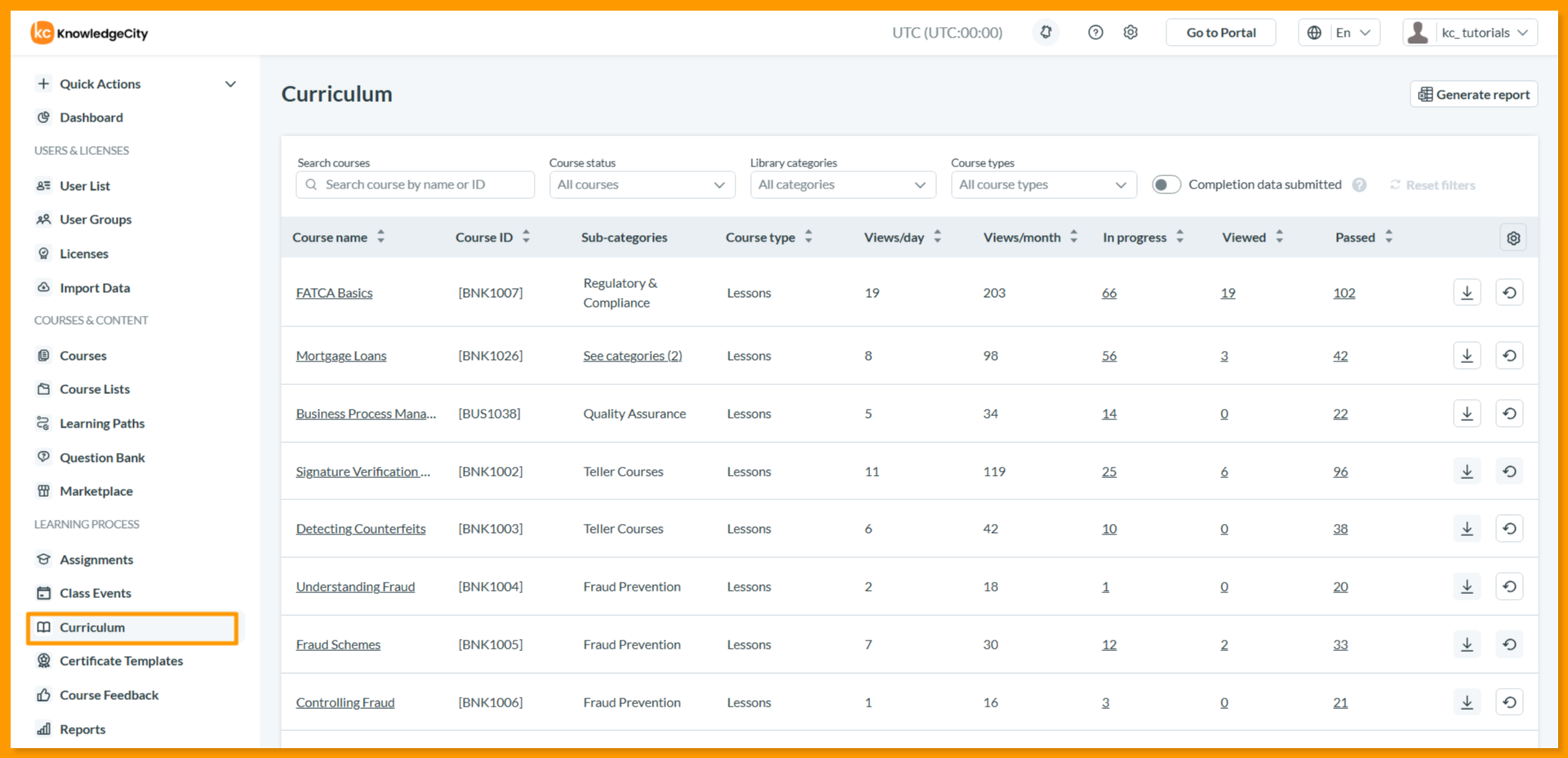Click the Search course by name field
The width and height of the screenshot is (1568, 758).
[415, 184]
